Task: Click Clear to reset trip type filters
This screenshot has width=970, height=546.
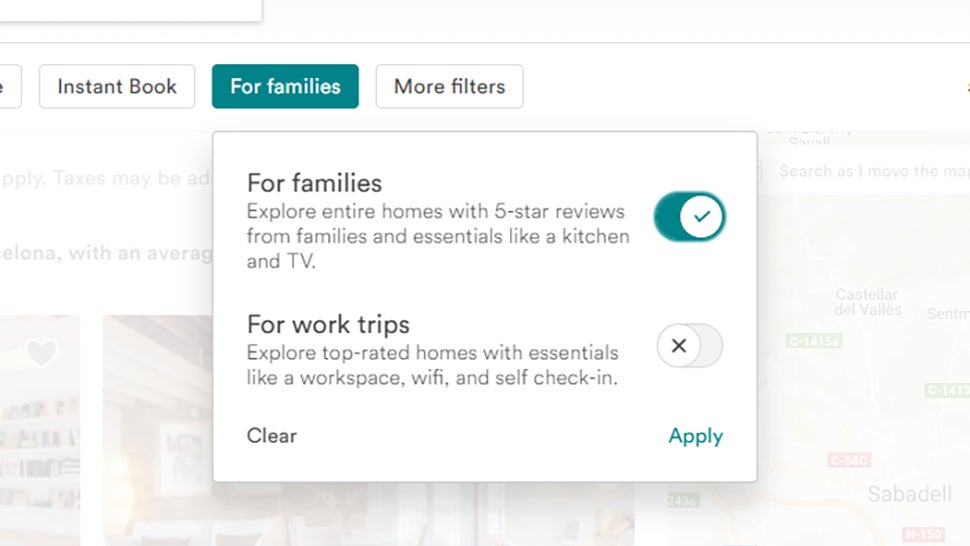Action: click(x=272, y=435)
